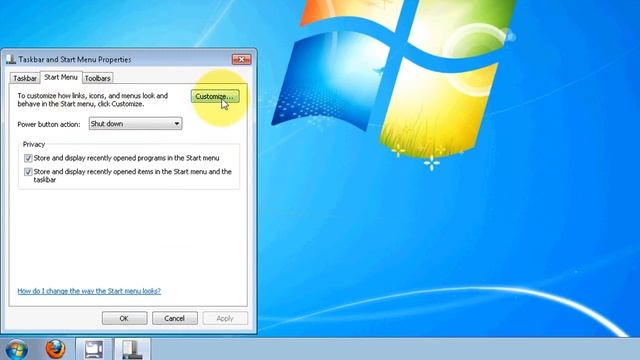The image size is (640, 360).
Task: Open the Windows Start orb
Action: pos(17,350)
